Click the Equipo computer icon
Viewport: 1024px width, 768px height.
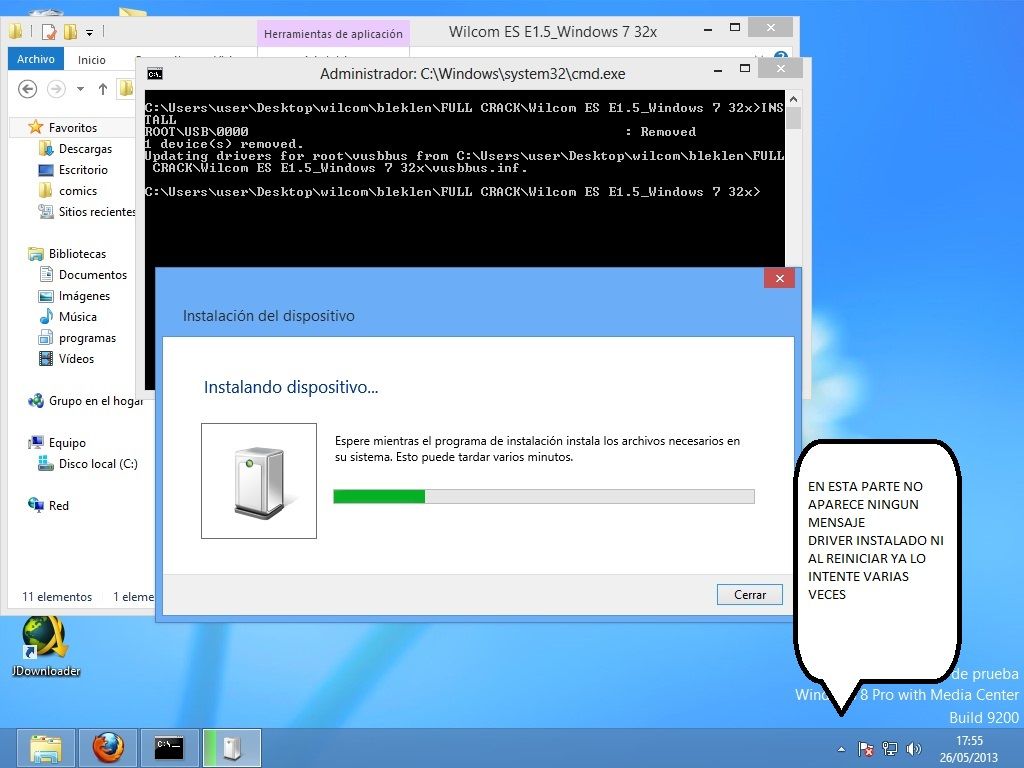(35, 442)
